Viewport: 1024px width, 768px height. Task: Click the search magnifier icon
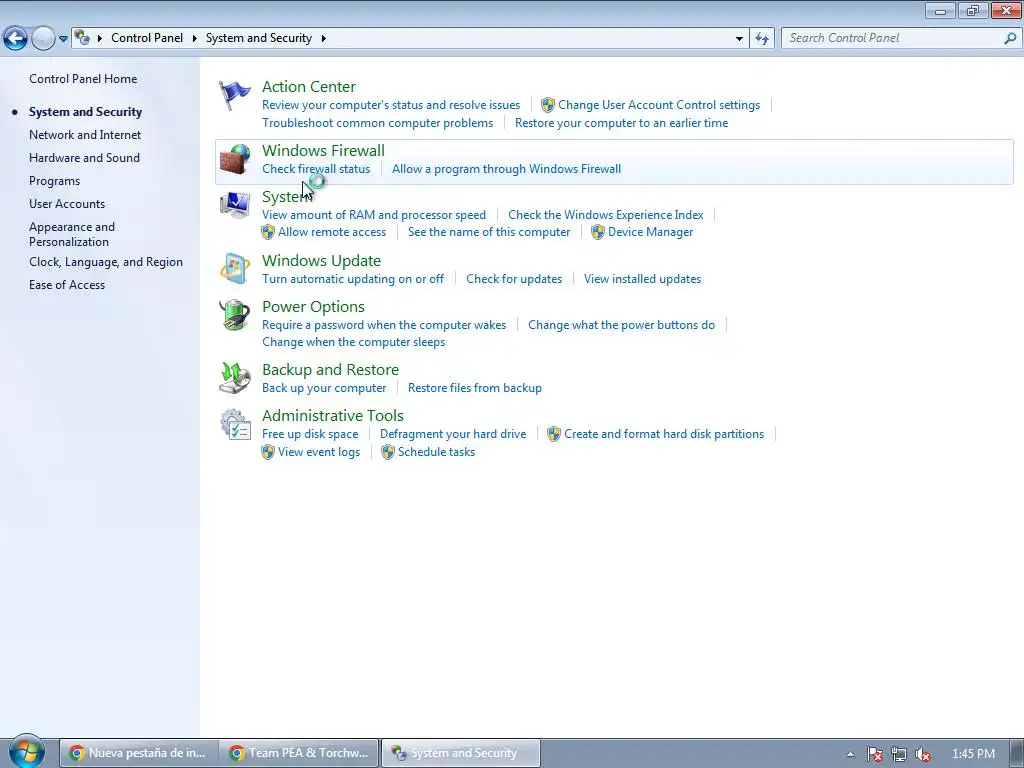[x=1010, y=38]
